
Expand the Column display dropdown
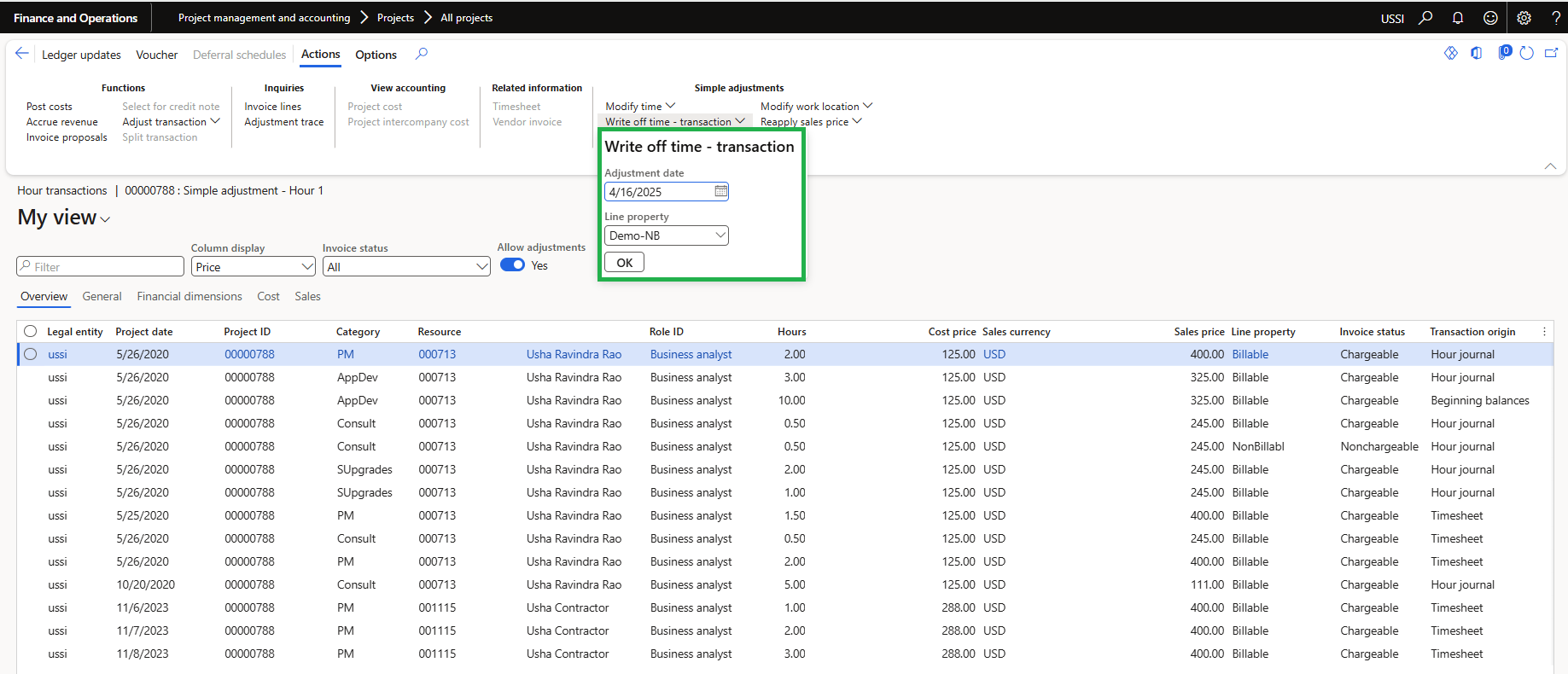(x=254, y=267)
